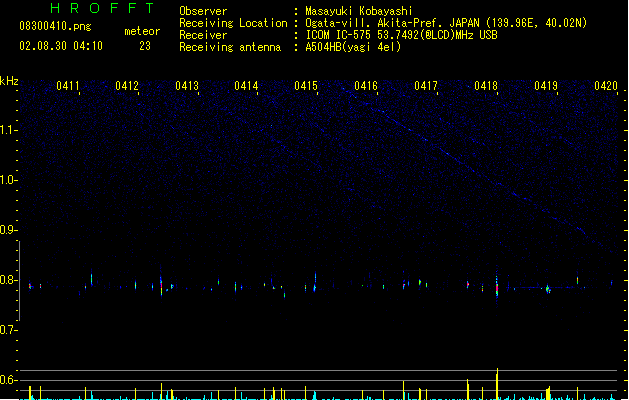Click Ogata-vill. Akita-Pref. JAPAN location text
This screenshot has height=400, width=629.
coord(446,23)
